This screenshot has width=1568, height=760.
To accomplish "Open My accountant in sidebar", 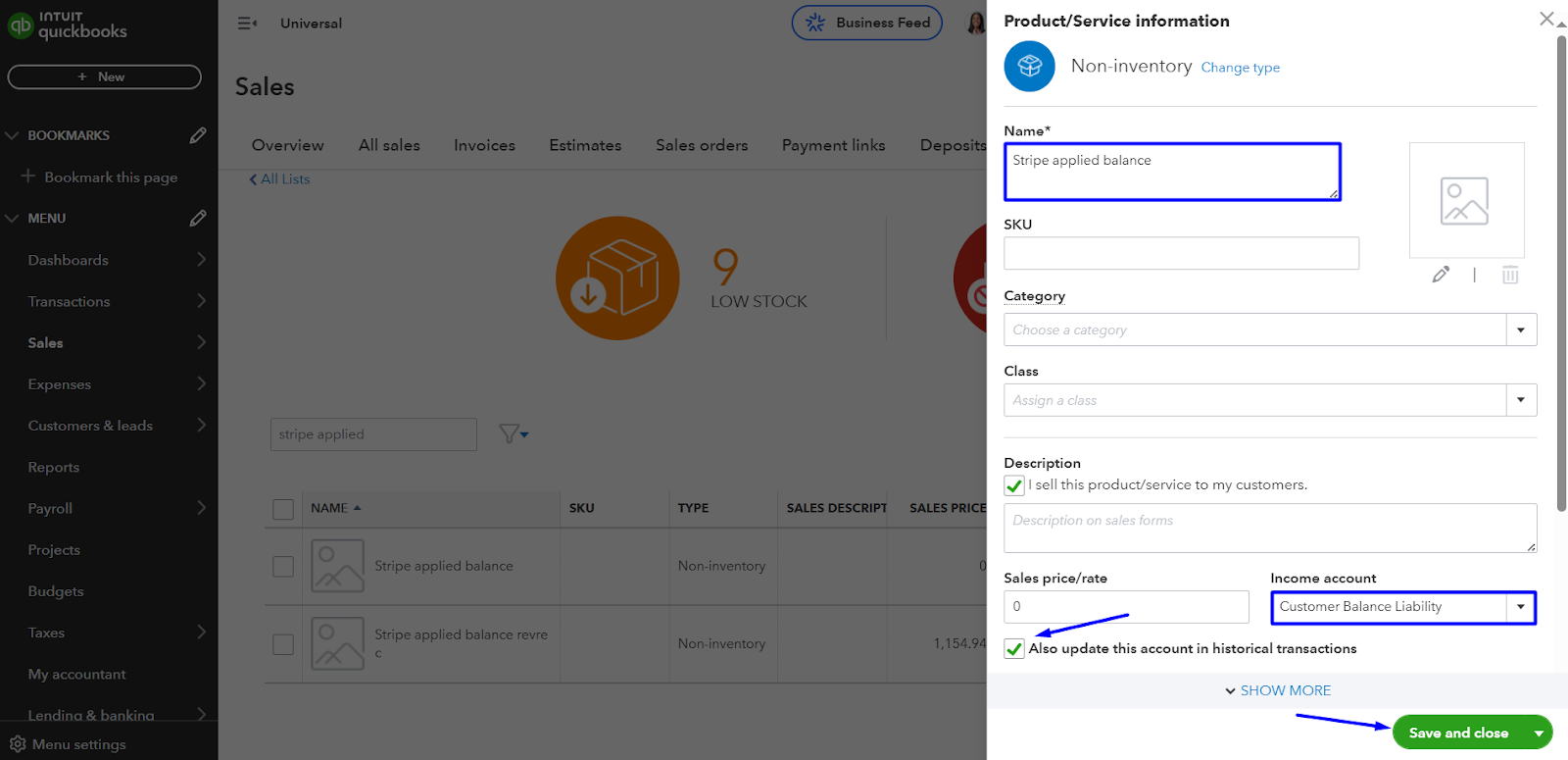I will [x=76, y=674].
